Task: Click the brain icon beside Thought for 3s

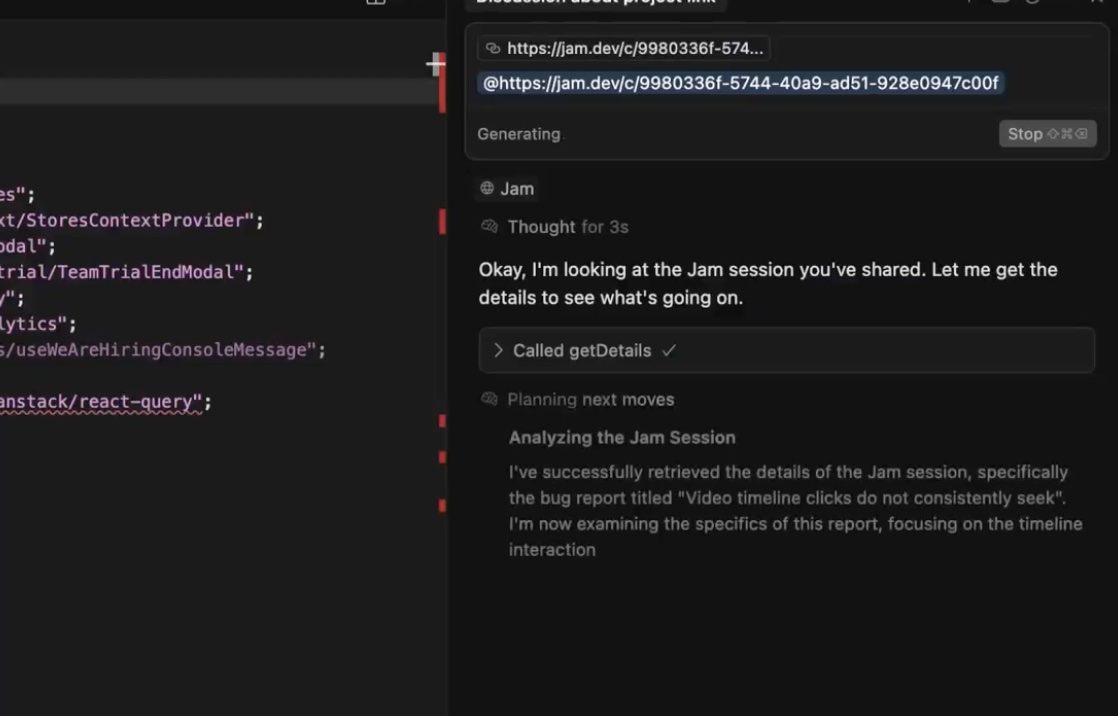Action: (x=489, y=227)
